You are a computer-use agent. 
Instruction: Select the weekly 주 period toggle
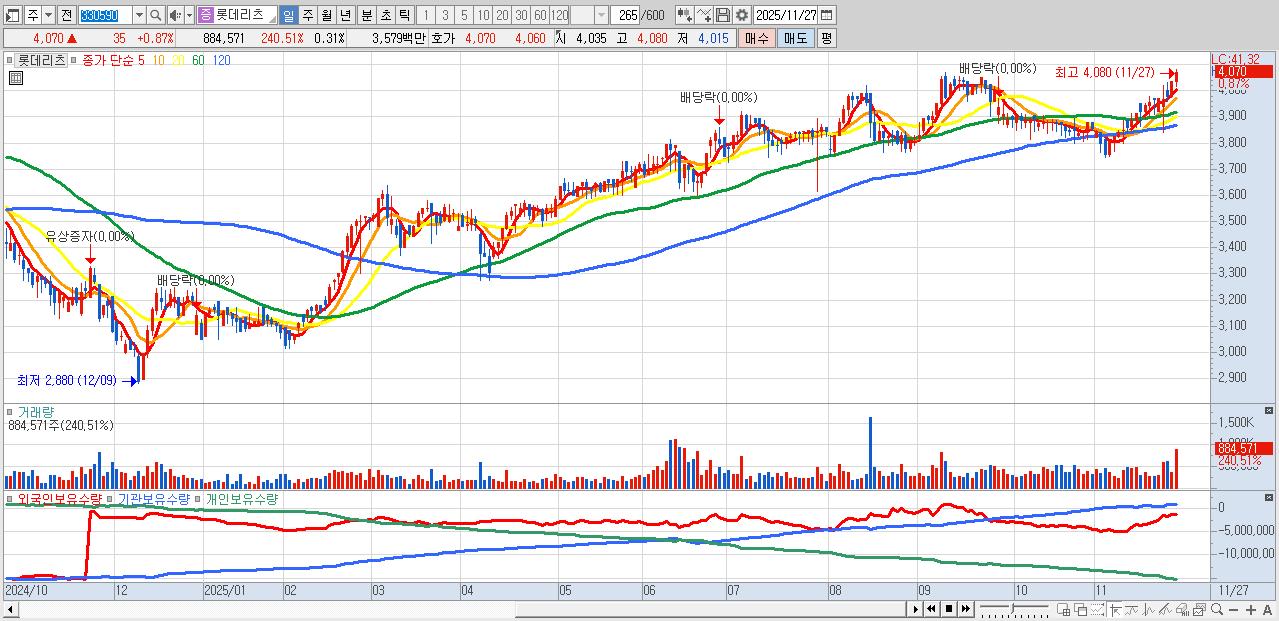(307, 15)
